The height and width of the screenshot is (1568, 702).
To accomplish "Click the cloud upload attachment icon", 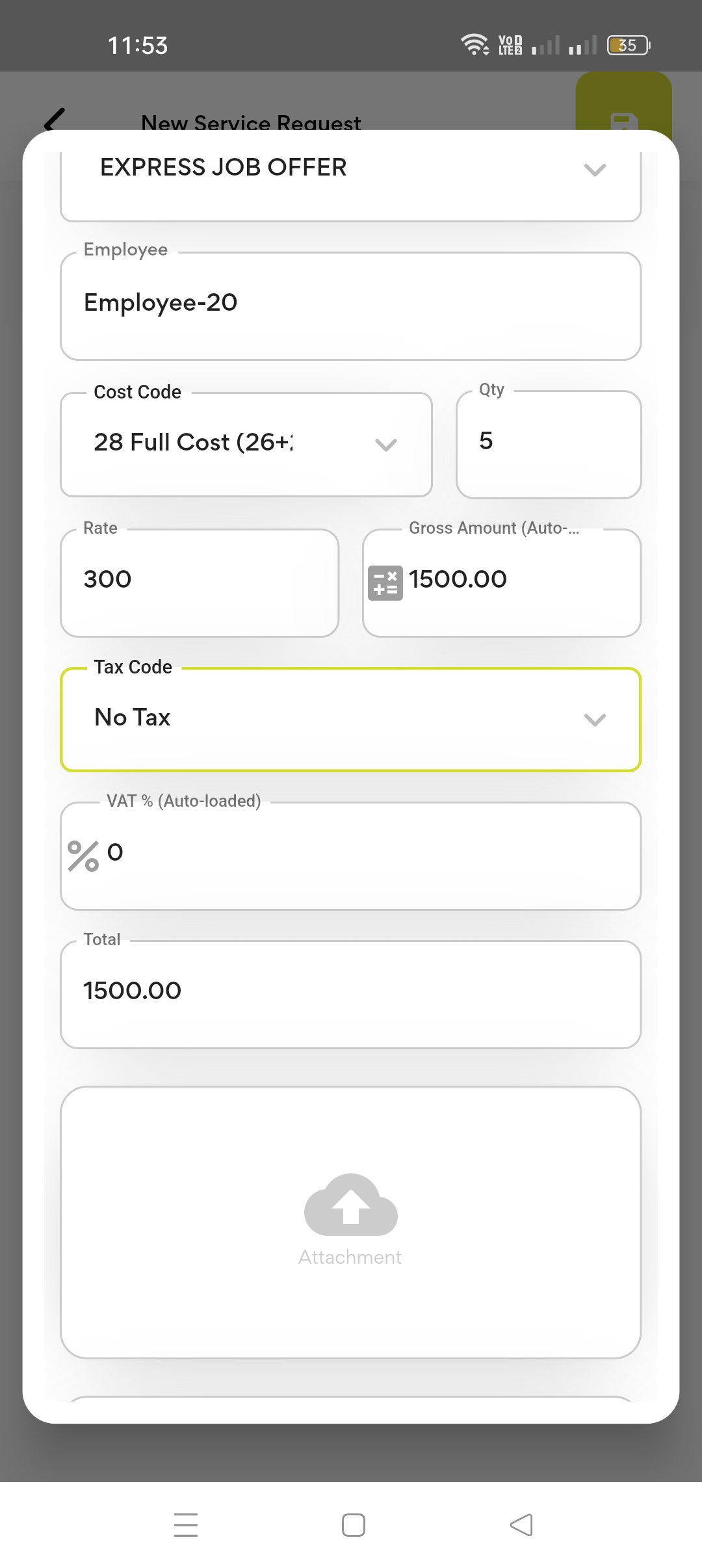I will 351,1205.
